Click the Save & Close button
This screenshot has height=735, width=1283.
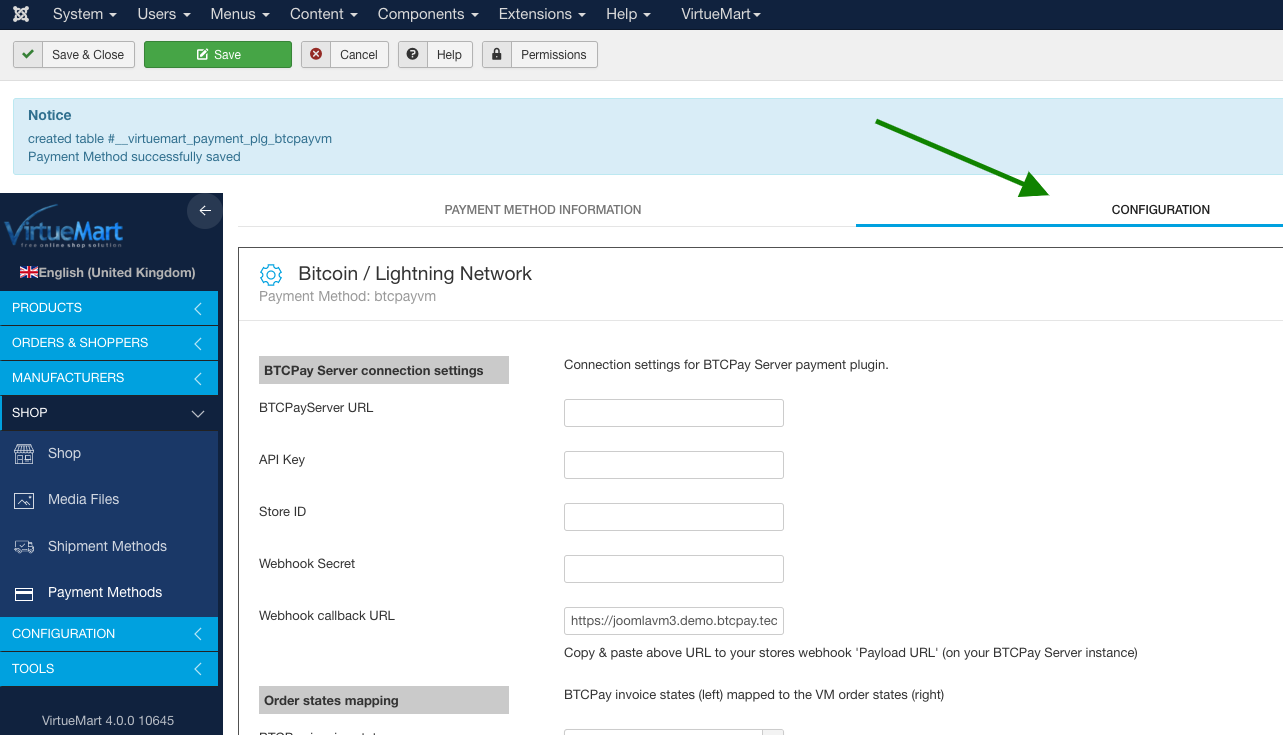[73, 54]
